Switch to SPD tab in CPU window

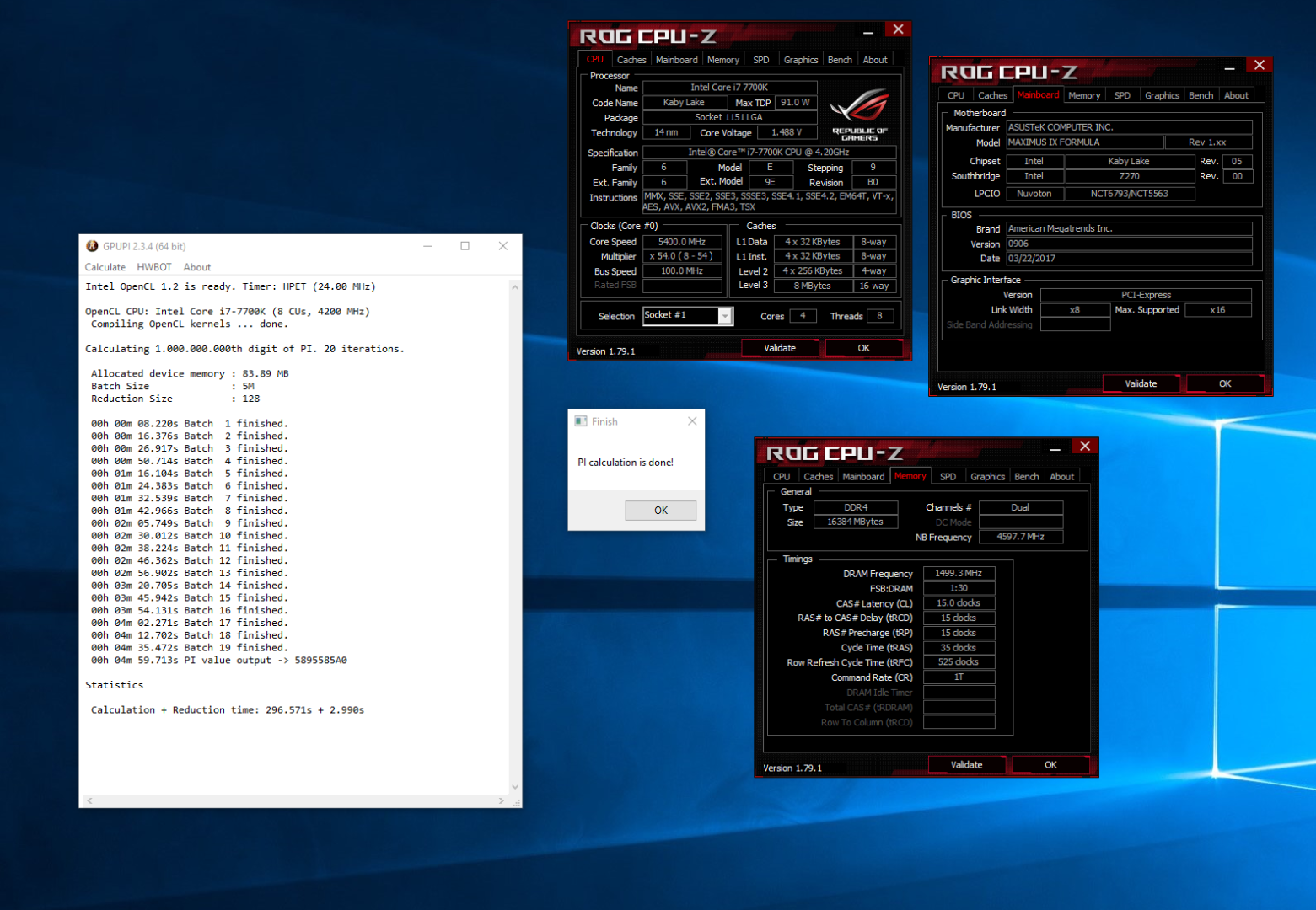point(761,60)
